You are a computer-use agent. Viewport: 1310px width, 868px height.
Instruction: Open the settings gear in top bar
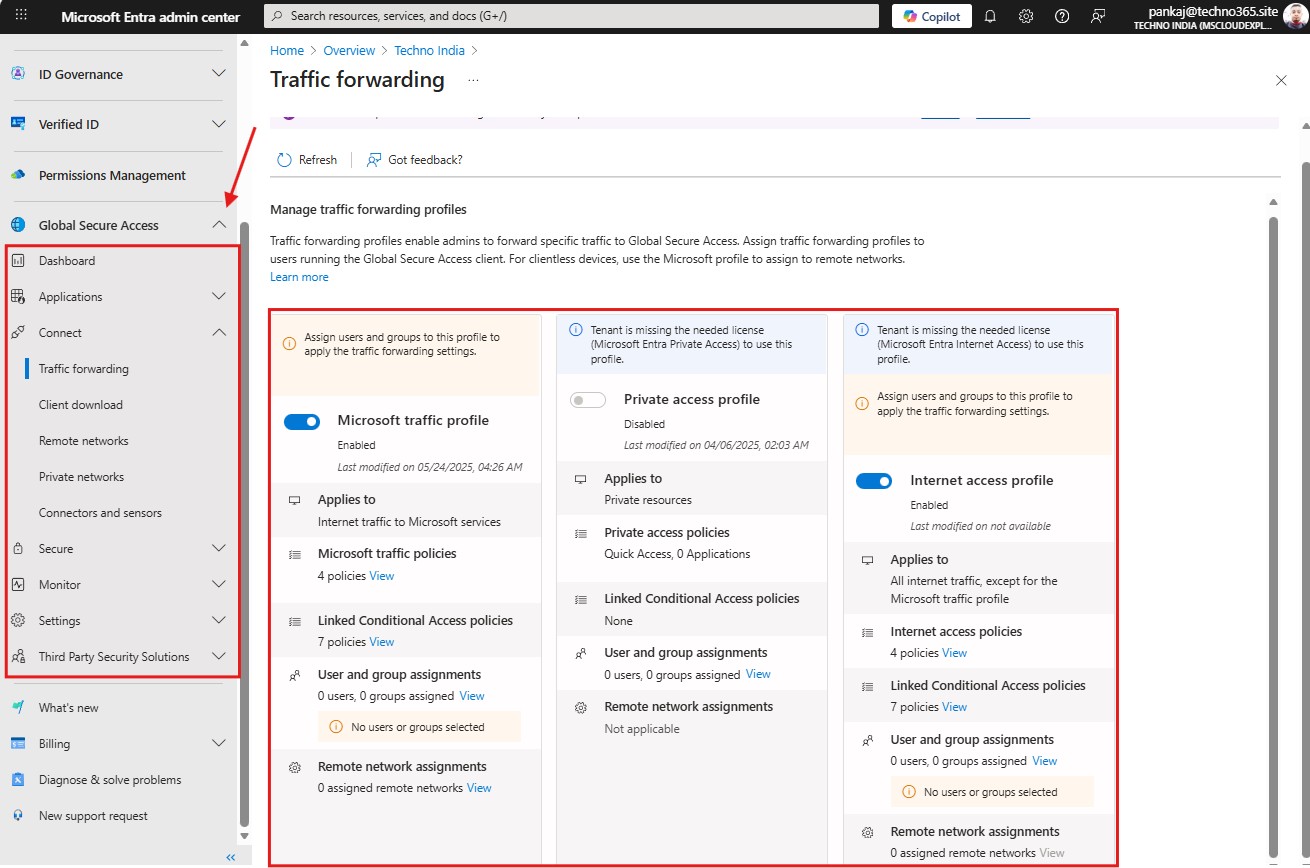point(1026,16)
